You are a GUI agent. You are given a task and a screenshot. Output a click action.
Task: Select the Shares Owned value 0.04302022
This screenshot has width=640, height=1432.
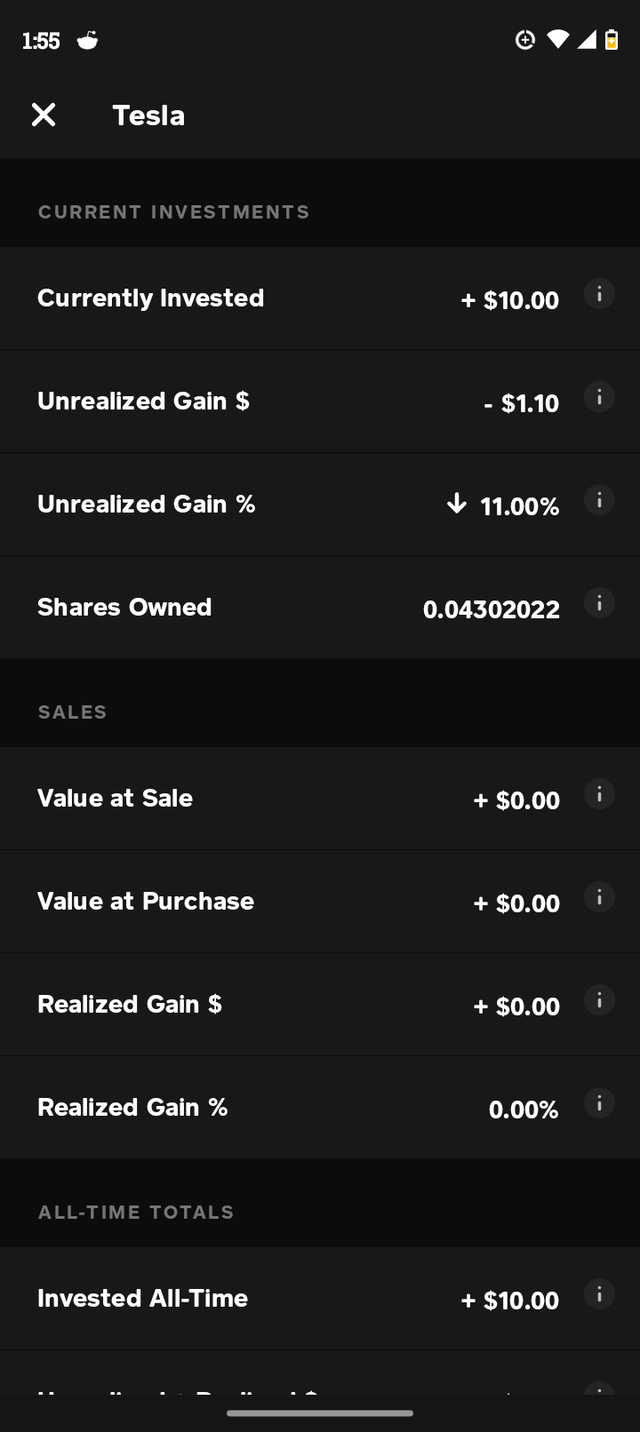491,609
